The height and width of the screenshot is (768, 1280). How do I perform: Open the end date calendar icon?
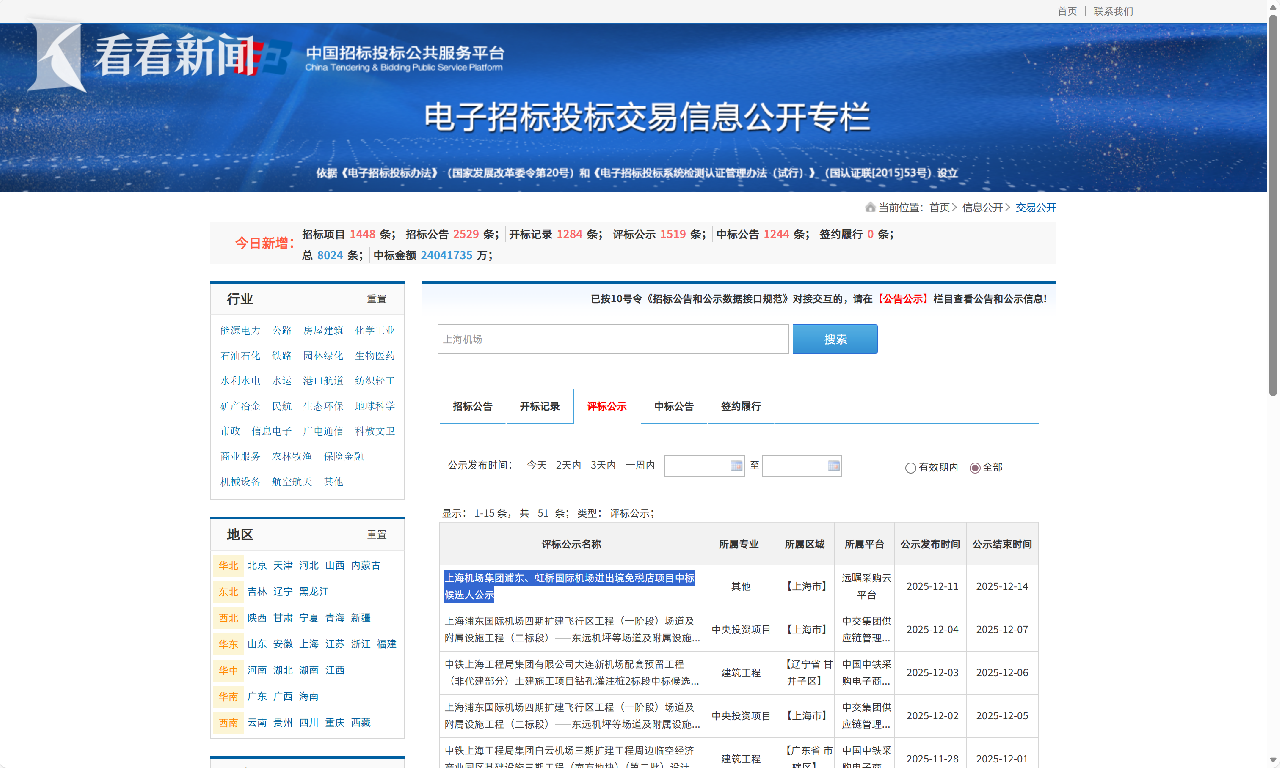pyautogui.click(x=834, y=466)
